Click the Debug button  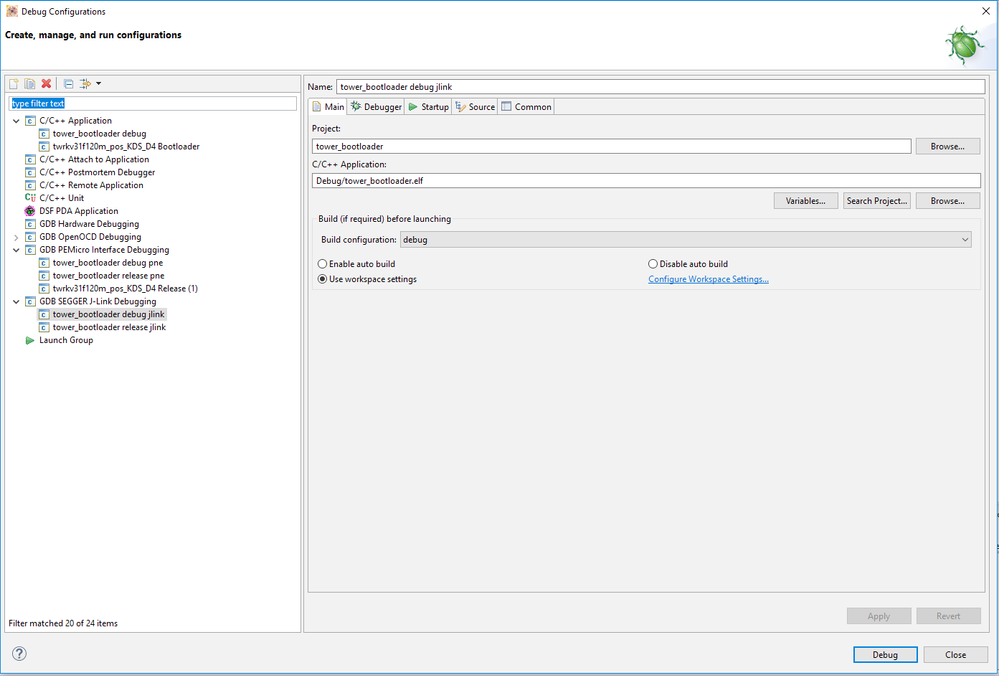tap(885, 654)
